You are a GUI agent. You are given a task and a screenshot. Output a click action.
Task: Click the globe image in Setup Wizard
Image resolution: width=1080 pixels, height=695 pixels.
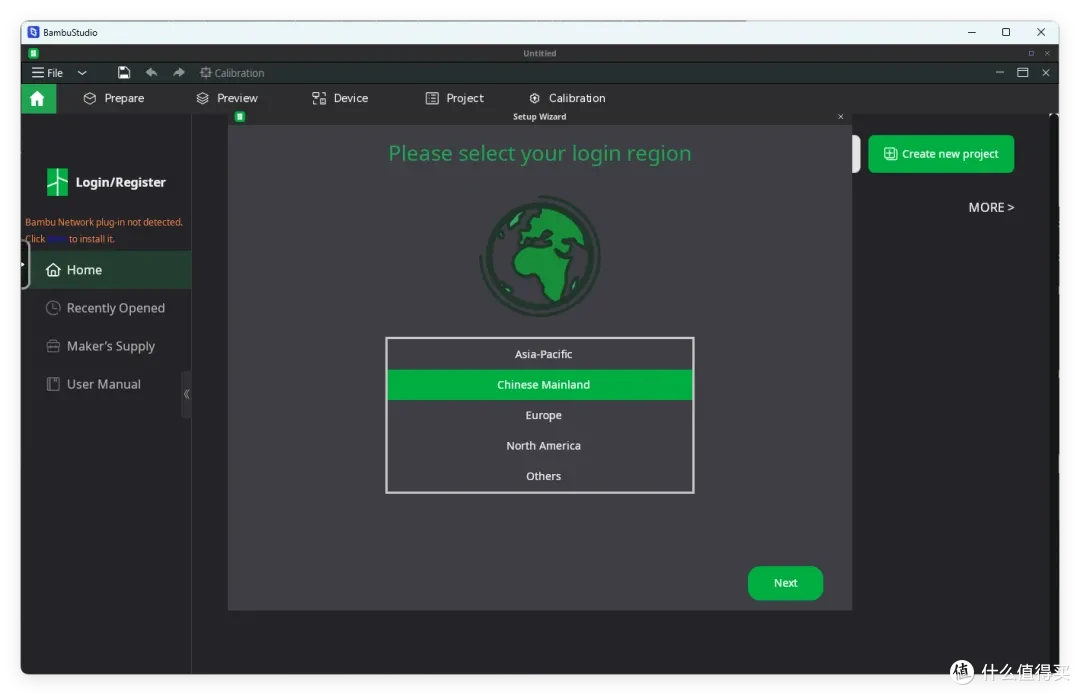(540, 256)
